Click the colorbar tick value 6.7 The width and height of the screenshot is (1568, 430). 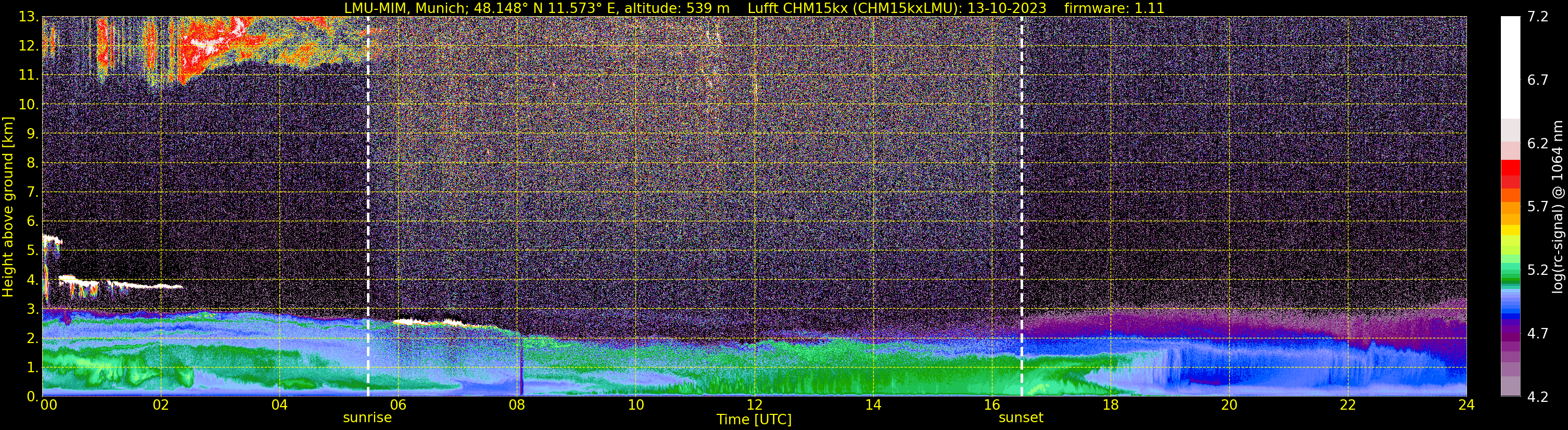1538,80
